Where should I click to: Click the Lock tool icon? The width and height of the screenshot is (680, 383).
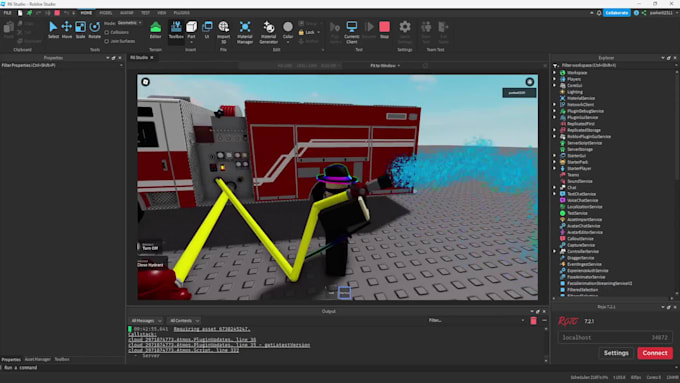pos(301,33)
